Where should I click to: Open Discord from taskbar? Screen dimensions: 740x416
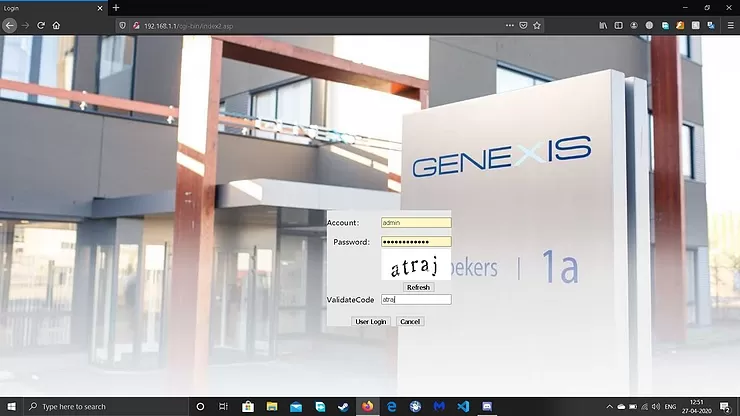487,407
